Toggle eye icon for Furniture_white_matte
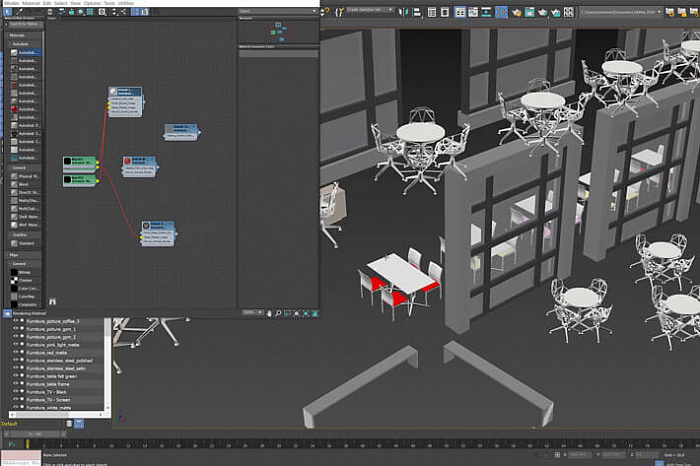The width and height of the screenshot is (700, 466). [x=15, y=408]
